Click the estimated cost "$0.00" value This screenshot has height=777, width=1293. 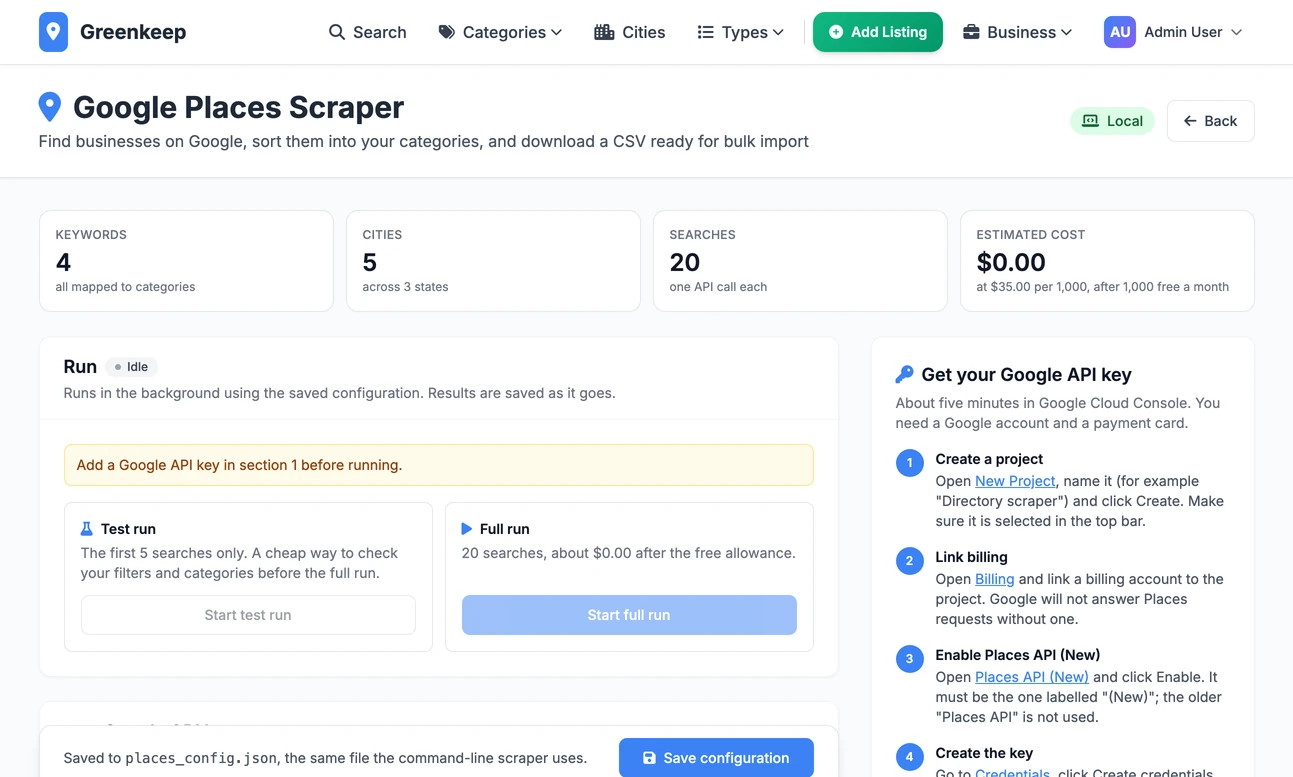pos(1011,262)
